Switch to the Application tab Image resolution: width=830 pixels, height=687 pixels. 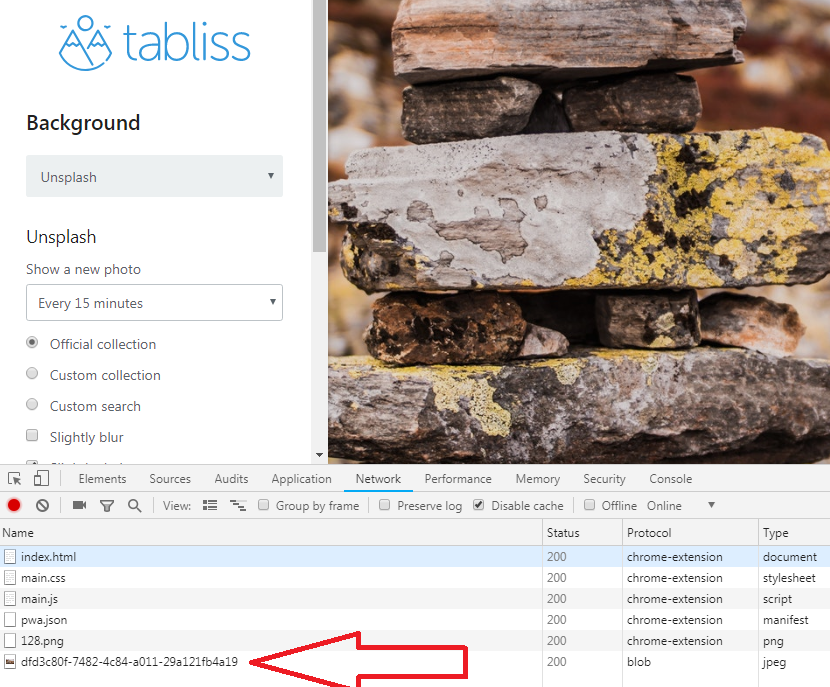[x=302, y=478]
